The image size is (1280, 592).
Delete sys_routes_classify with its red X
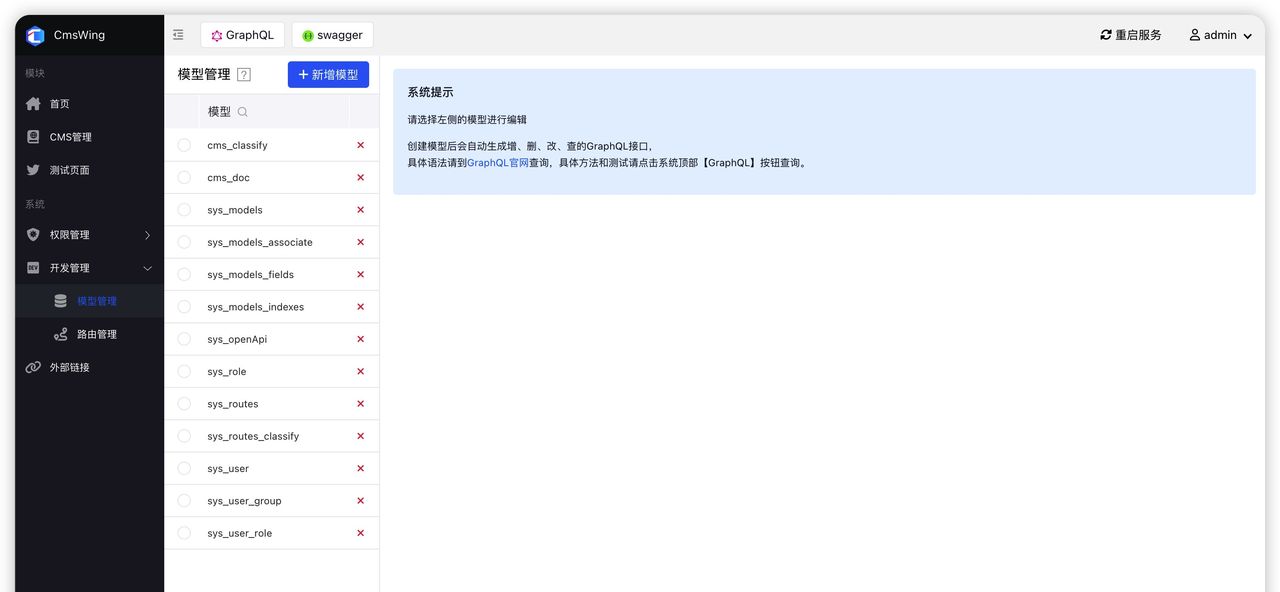[361, 436]
